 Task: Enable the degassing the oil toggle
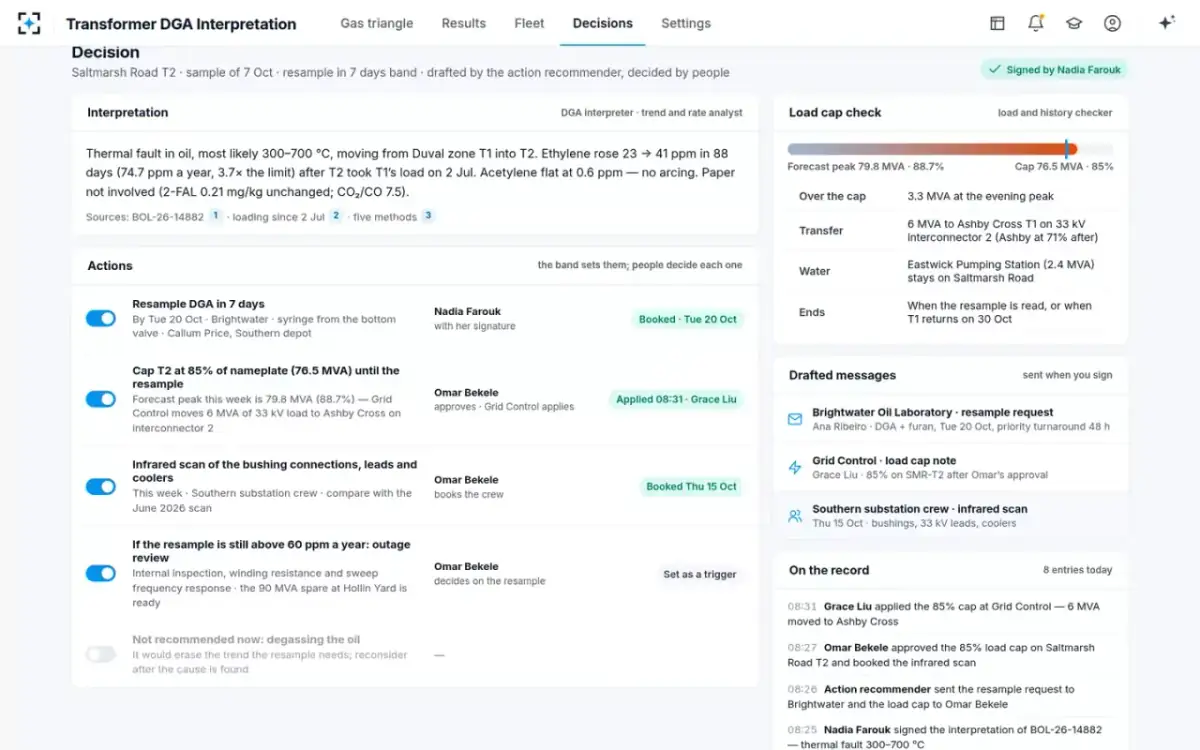pos(101,654)
